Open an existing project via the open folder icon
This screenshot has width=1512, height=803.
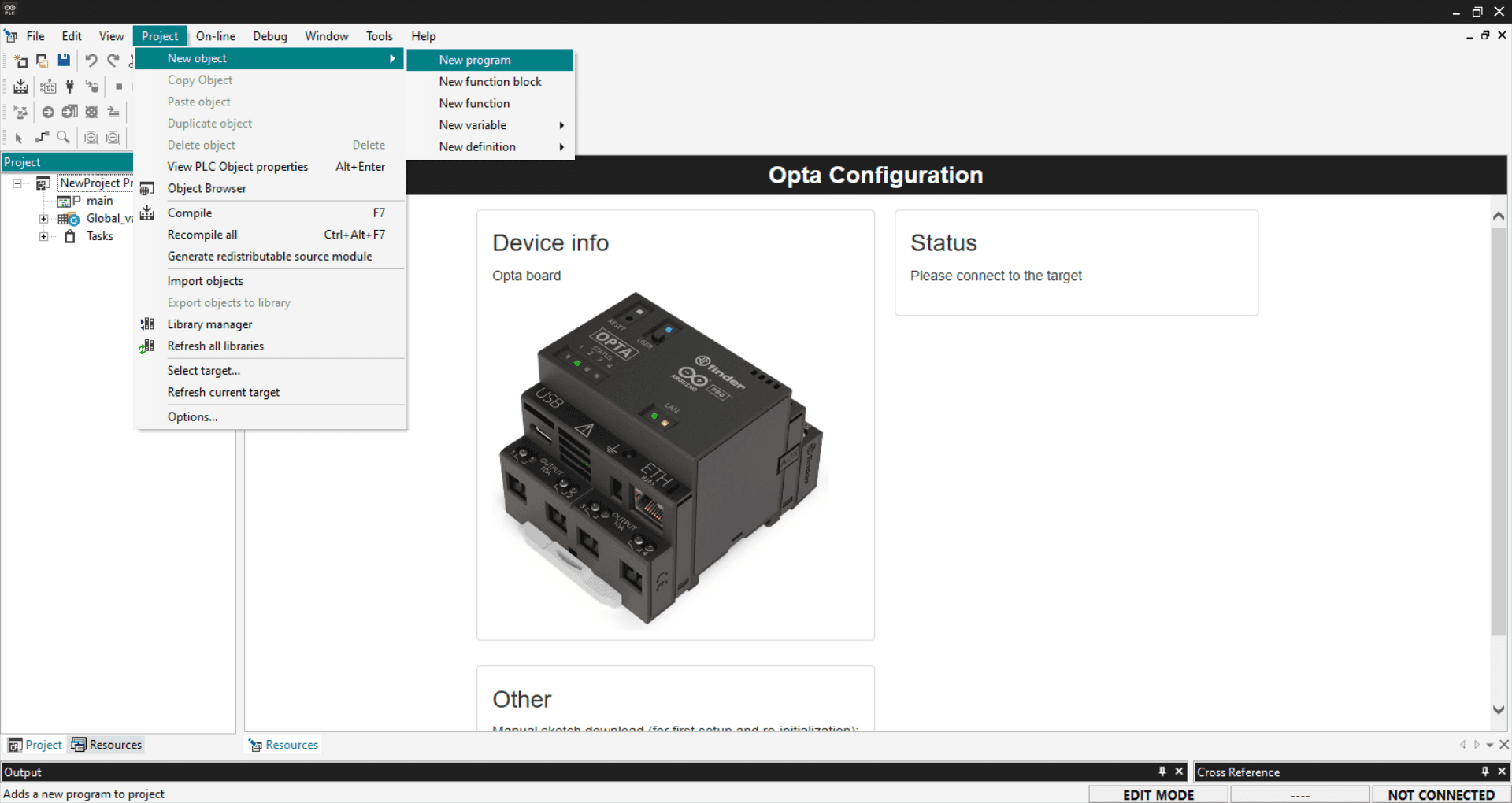pos(42,61)
